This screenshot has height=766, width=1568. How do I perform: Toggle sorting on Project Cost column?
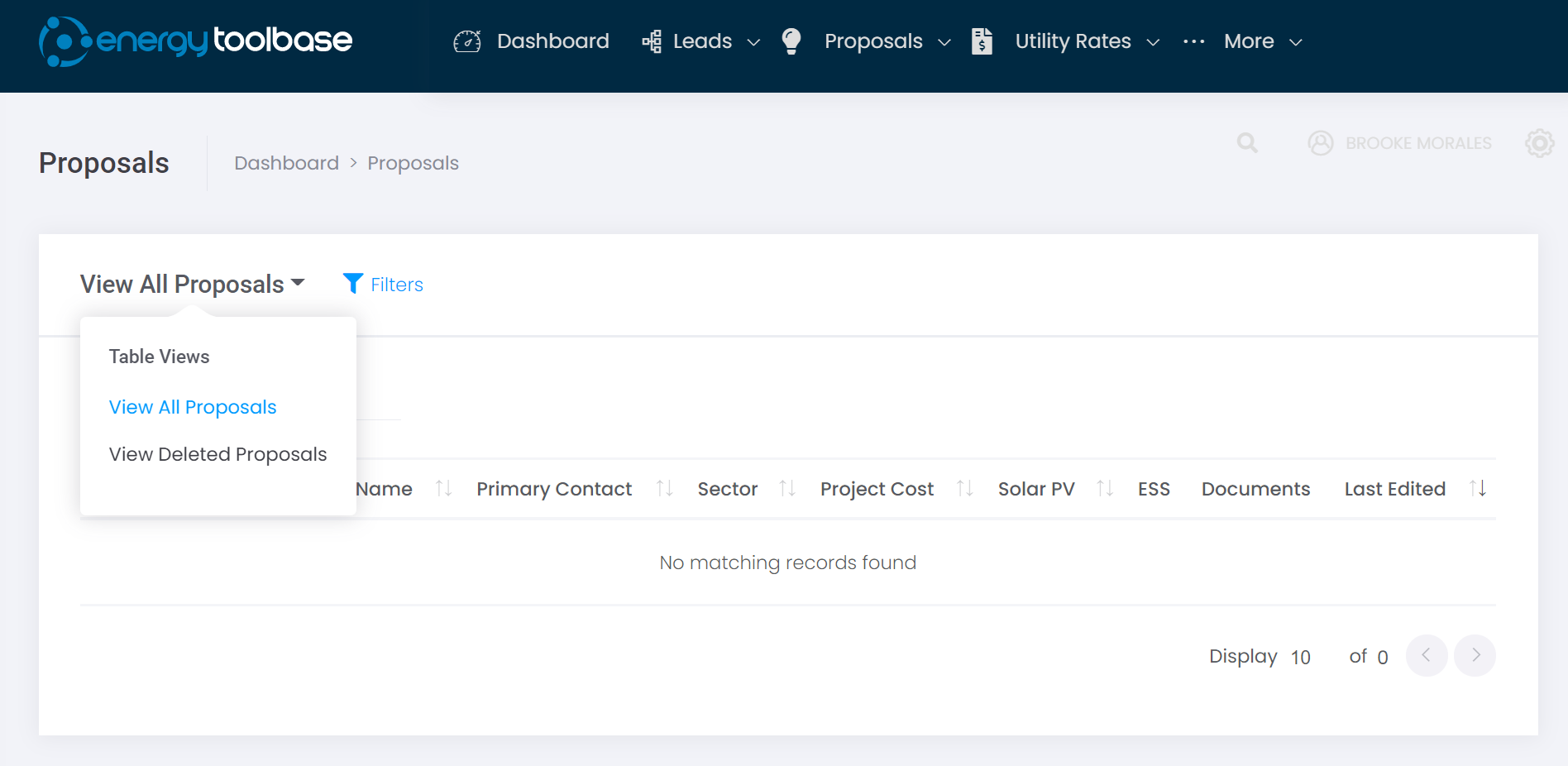point(964,488)
